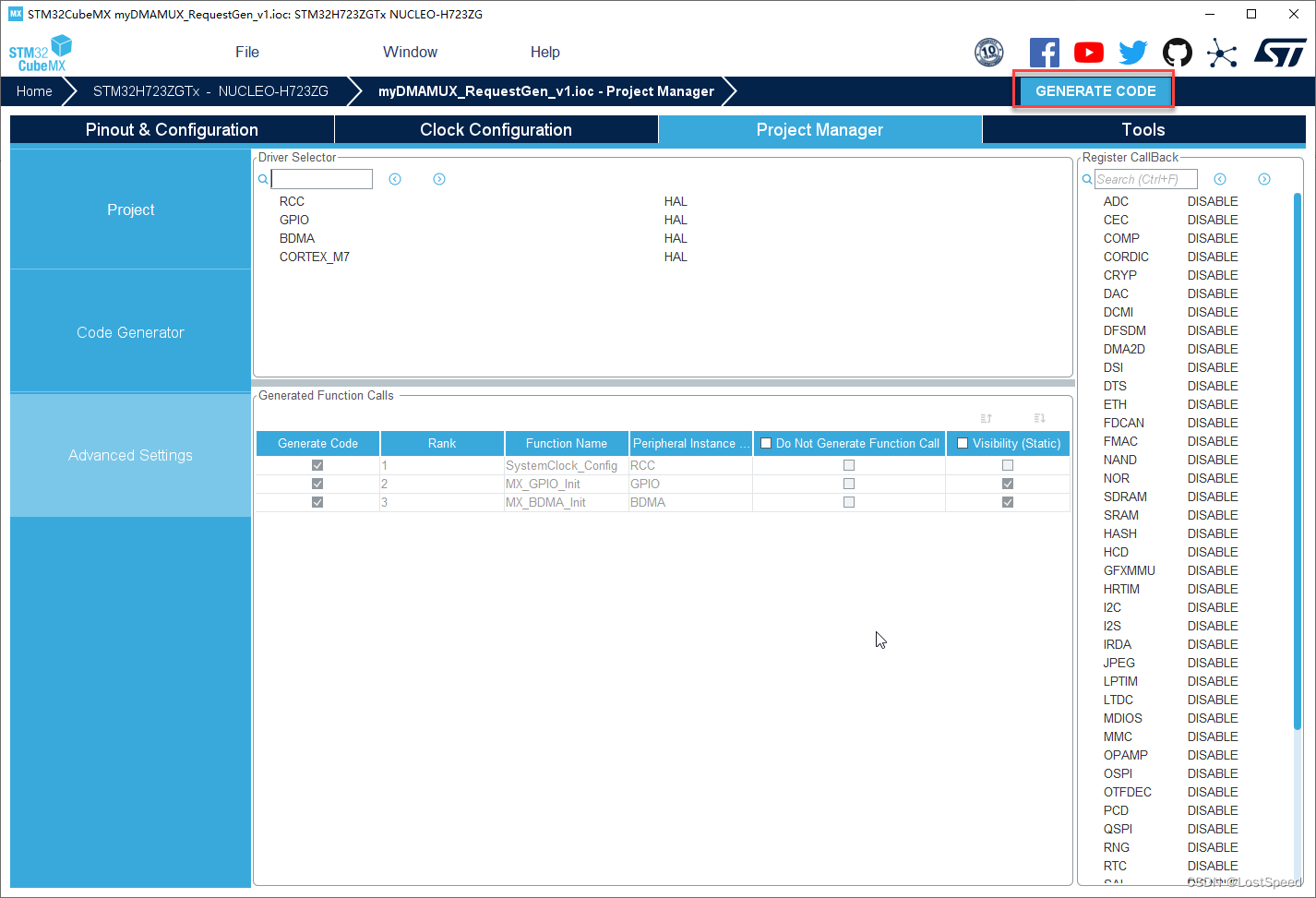This screenshot has height=898, width=1316.
Task: Toggle Do Not Generate call for MX_GPIO_Init
Action: coord(849,484)
